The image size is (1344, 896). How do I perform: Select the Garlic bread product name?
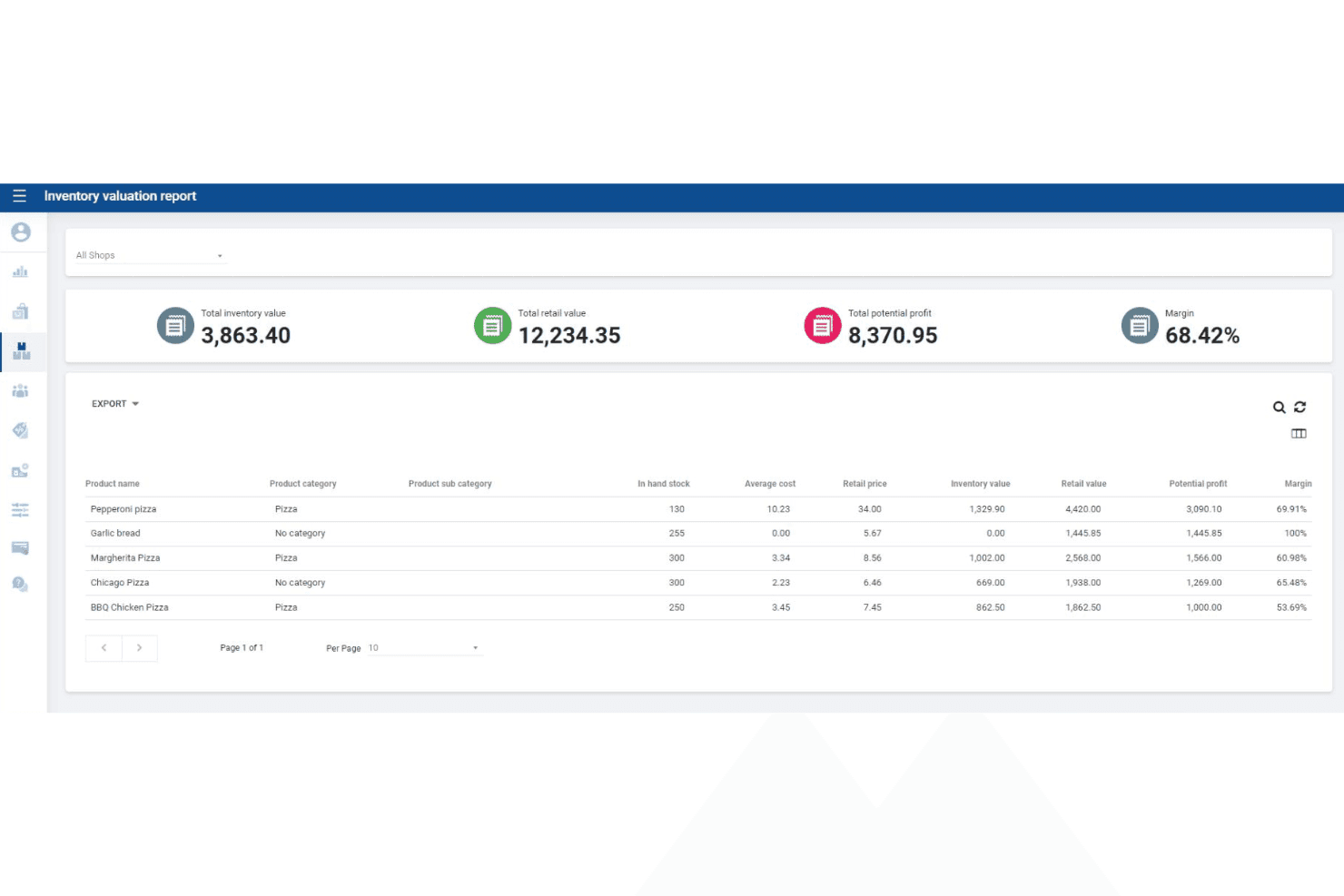point(115,534)
